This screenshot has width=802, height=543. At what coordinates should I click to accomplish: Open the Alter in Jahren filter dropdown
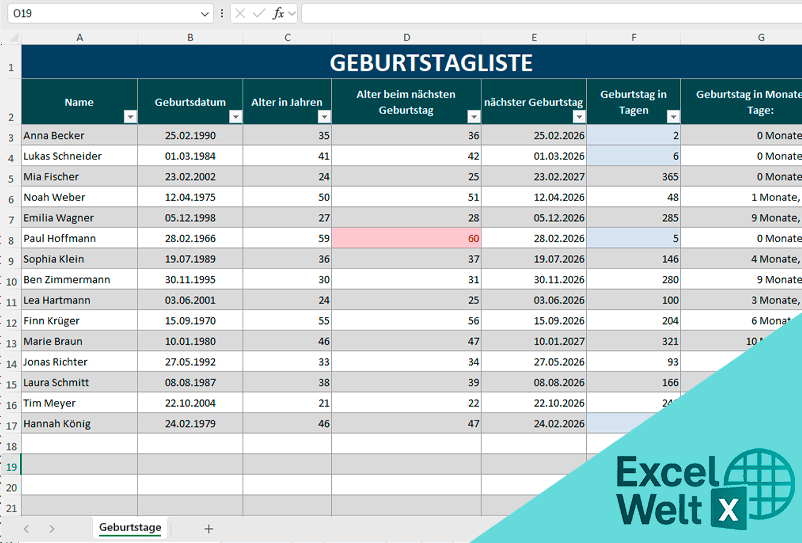[x=324, y=117]
